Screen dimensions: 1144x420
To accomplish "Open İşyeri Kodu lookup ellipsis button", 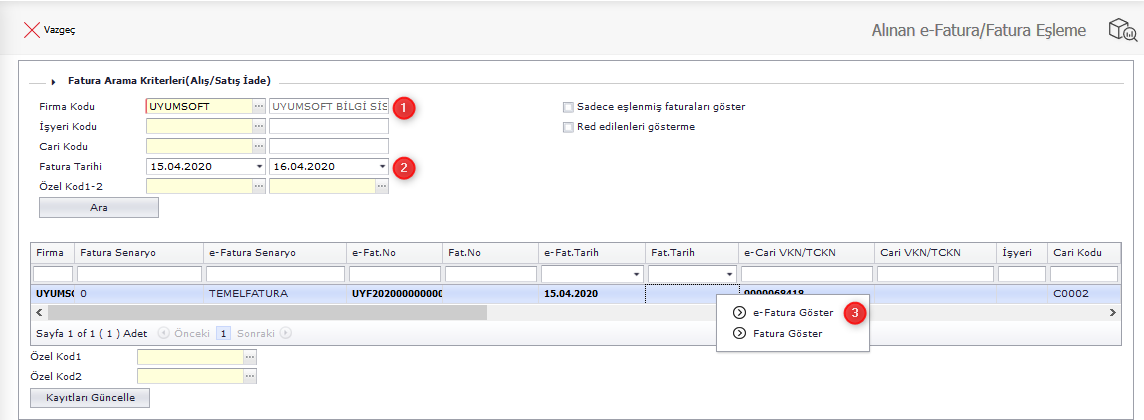I will [258, 127].
